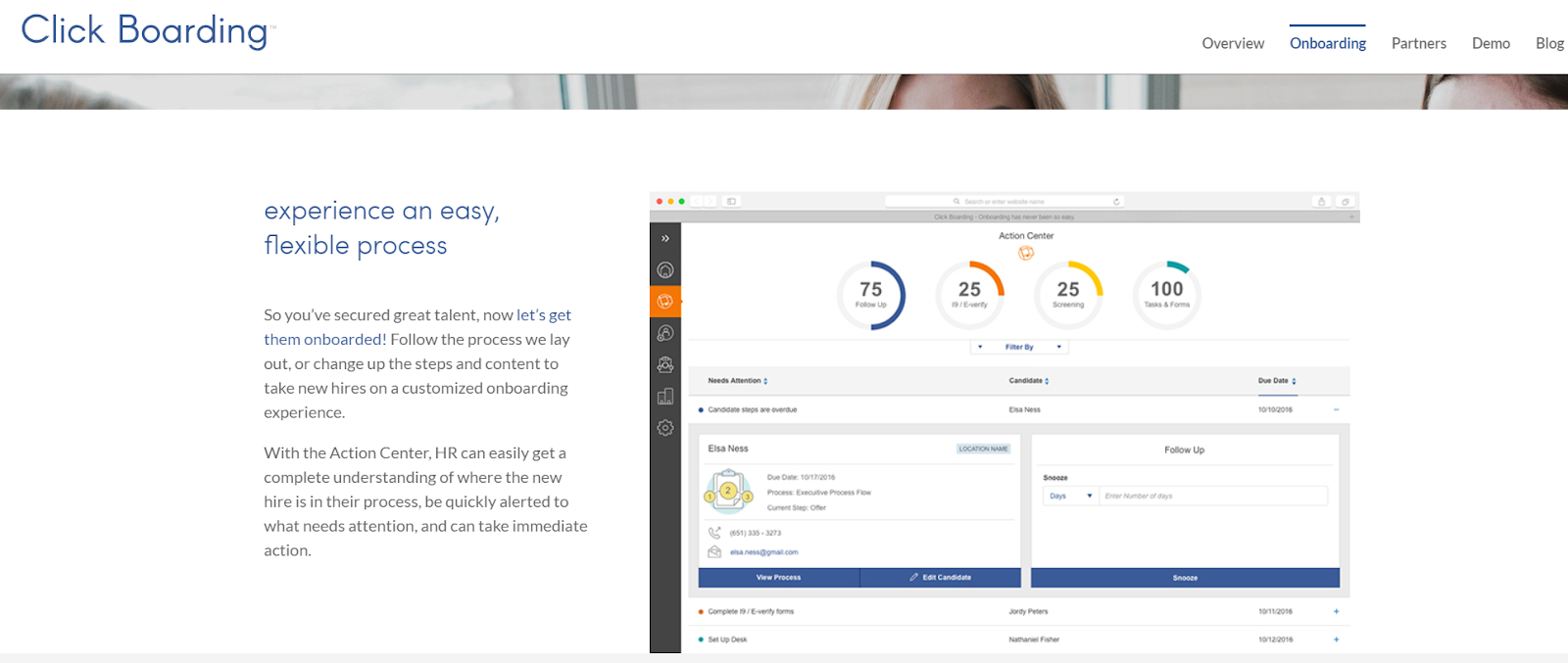Open the user lock icon in sidebar
The height and width of the screenshot is (663, 1568).
point(665,333)
